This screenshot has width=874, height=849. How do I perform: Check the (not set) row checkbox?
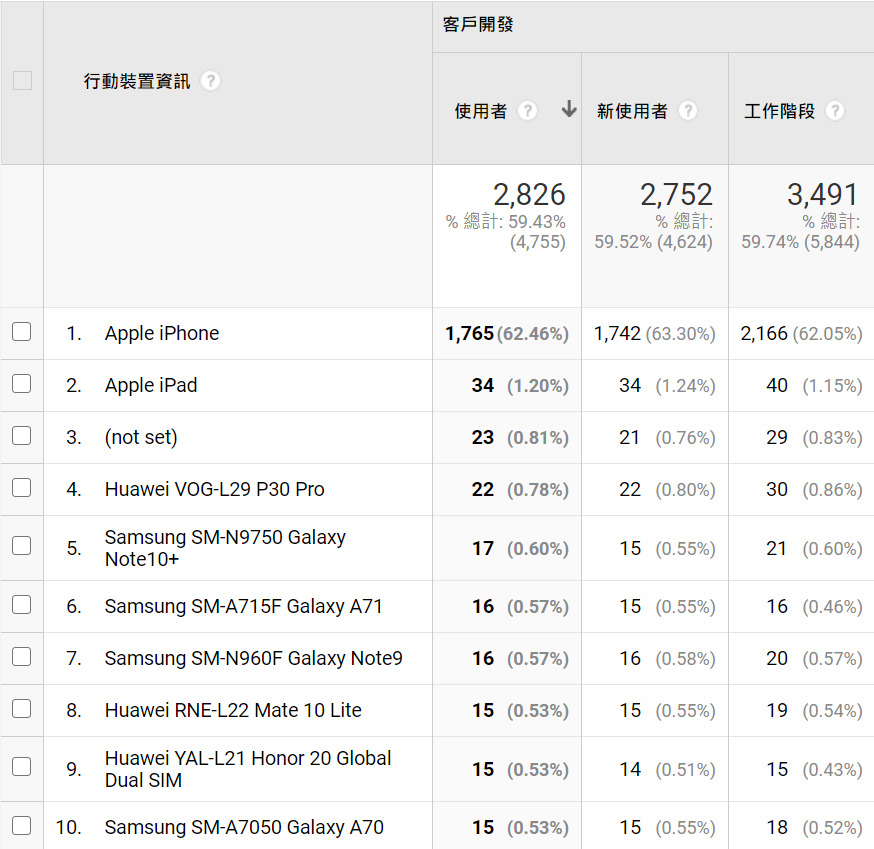click(x=22, y=436)
